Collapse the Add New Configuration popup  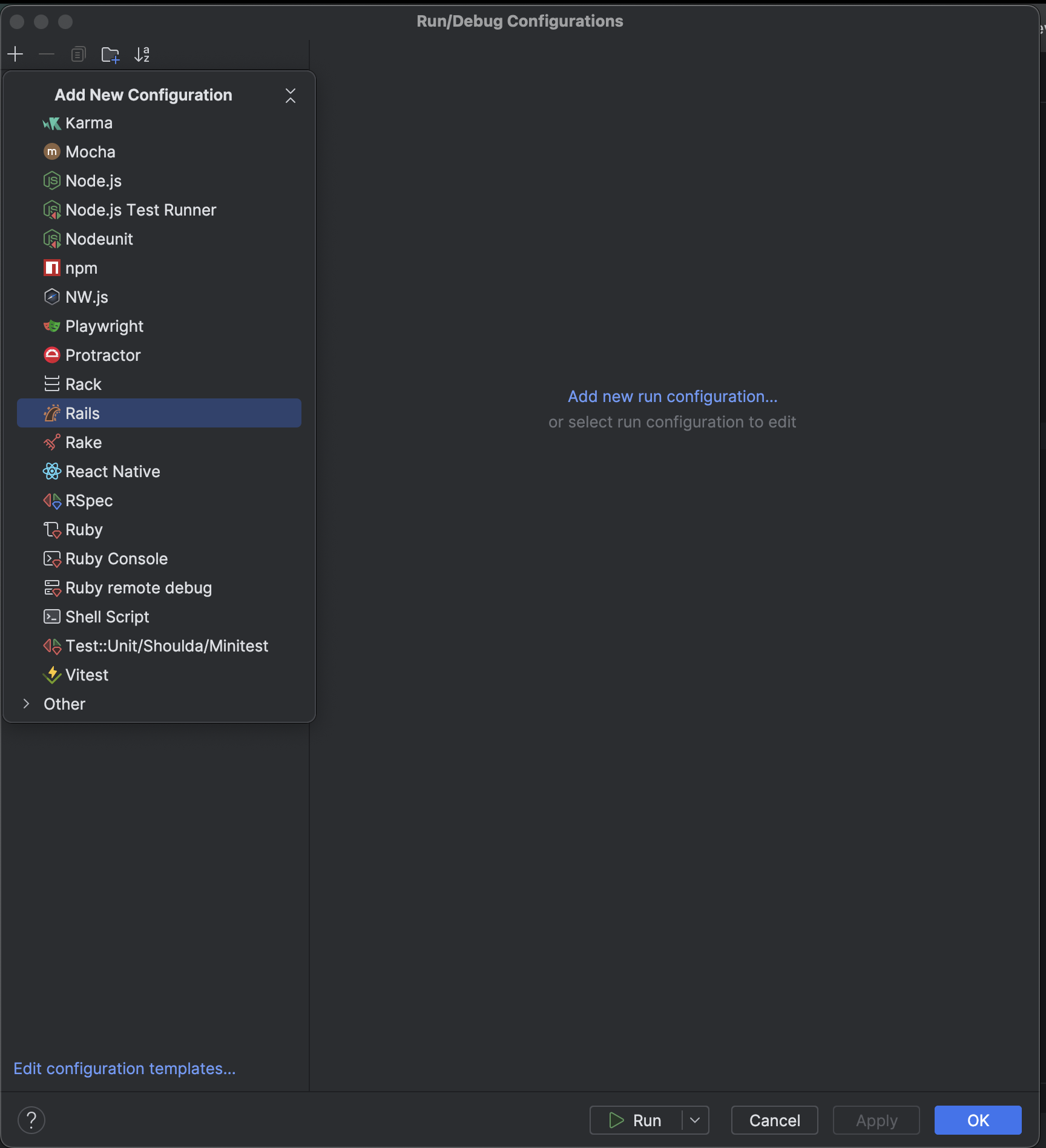coord(291,95)
